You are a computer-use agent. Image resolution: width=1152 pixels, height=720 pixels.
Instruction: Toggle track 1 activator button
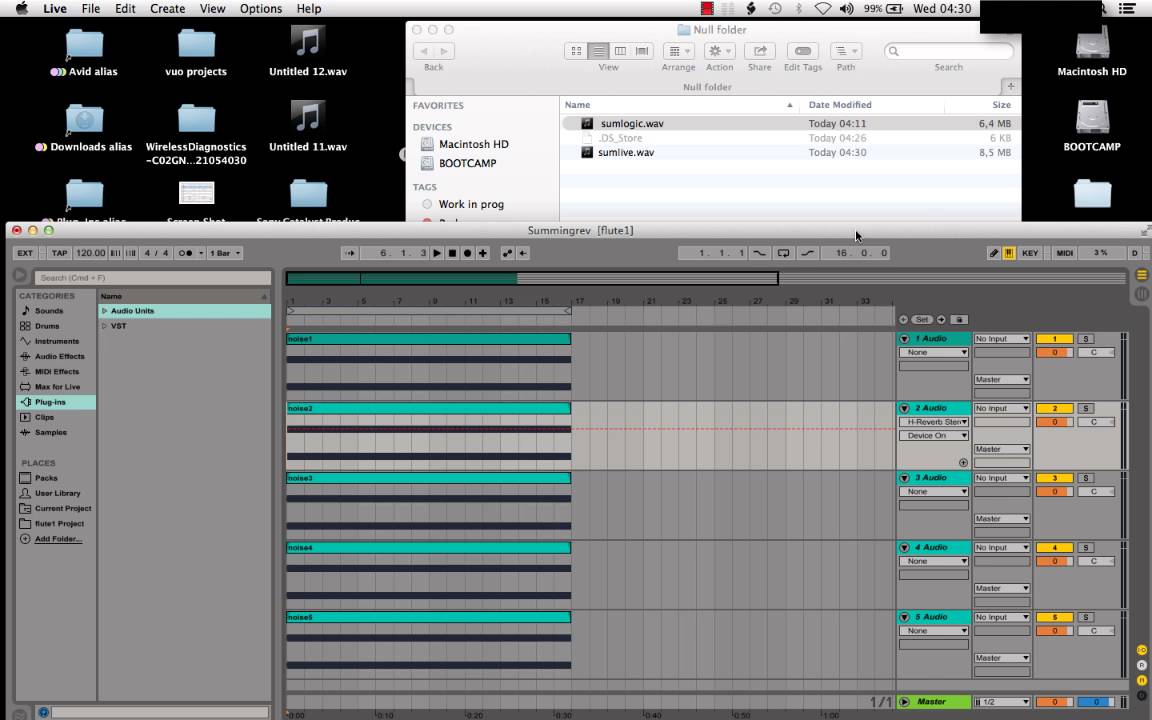pos(1054,339)
